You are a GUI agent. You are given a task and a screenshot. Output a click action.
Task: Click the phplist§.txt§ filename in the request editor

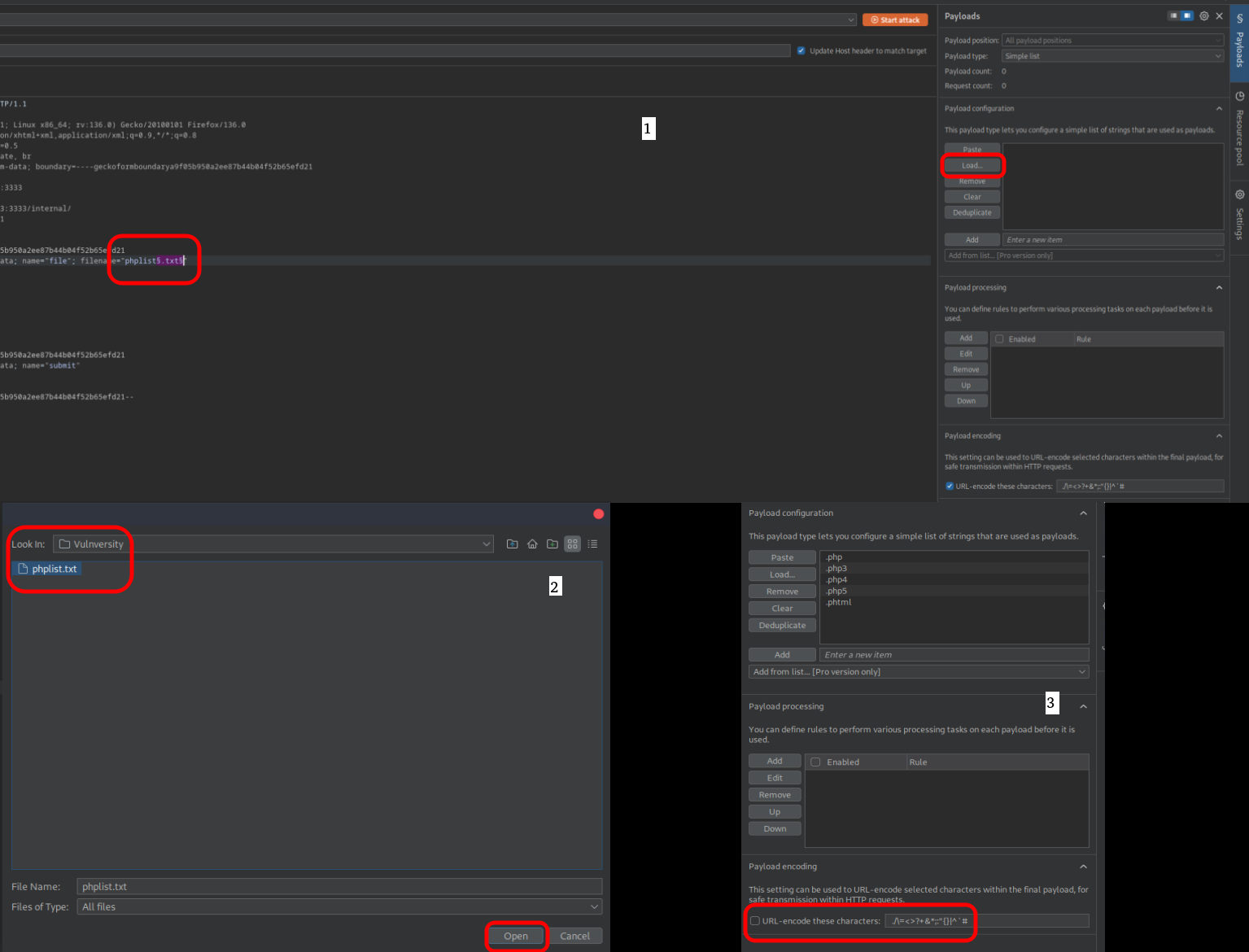point(154,260)
